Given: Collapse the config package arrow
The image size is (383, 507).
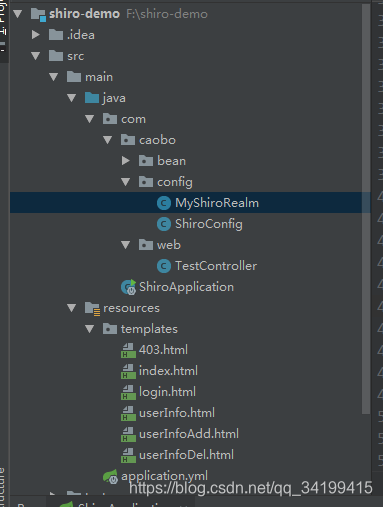Looking at the screenshot, I should [126, 182].
